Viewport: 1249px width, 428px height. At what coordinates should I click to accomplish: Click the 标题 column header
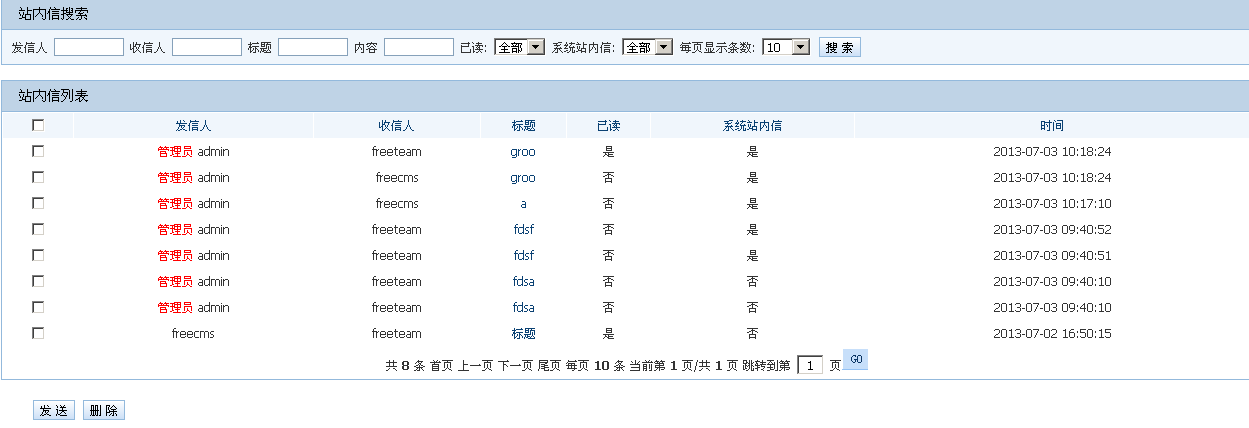(523, 126)
